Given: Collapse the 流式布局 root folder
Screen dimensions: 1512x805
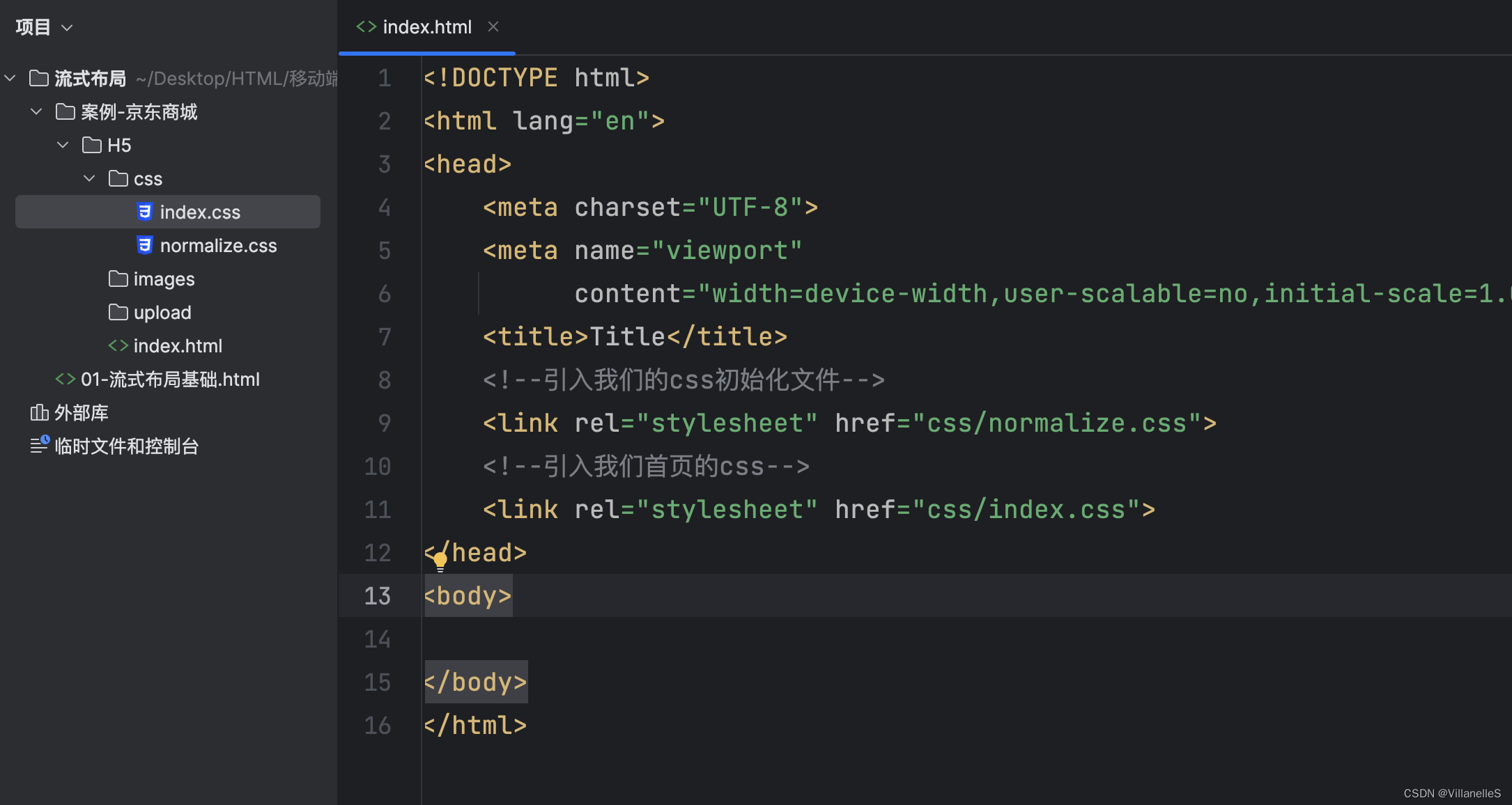Looking at the screenshot, I should 10,78.
